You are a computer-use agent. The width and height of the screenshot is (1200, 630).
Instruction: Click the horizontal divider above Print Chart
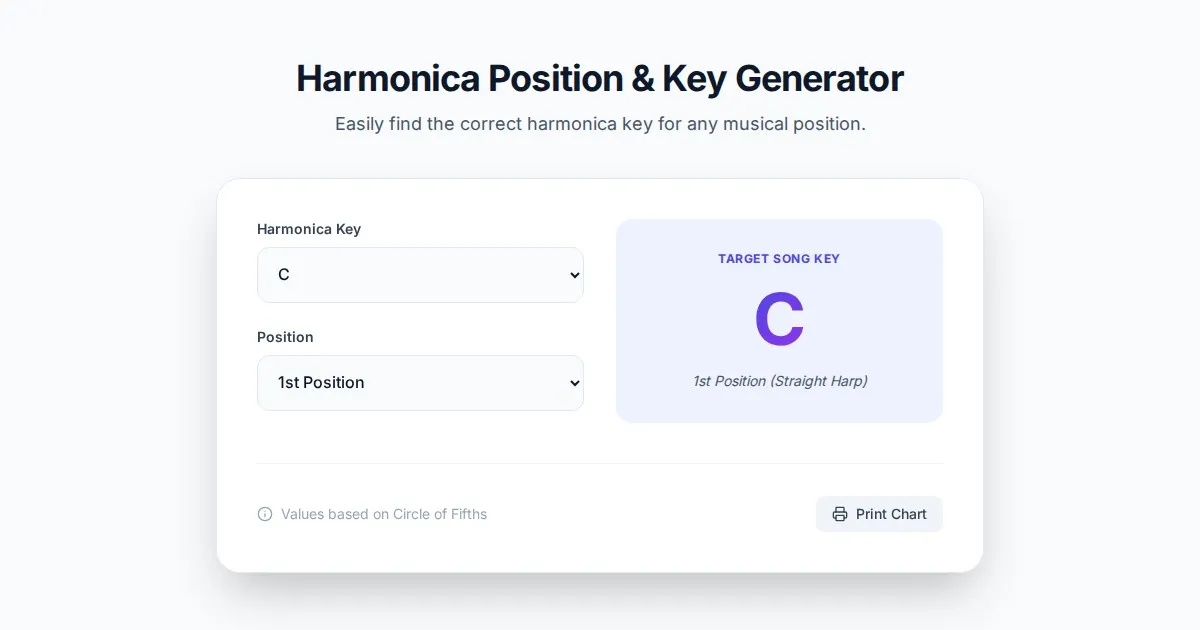point(600,463)
